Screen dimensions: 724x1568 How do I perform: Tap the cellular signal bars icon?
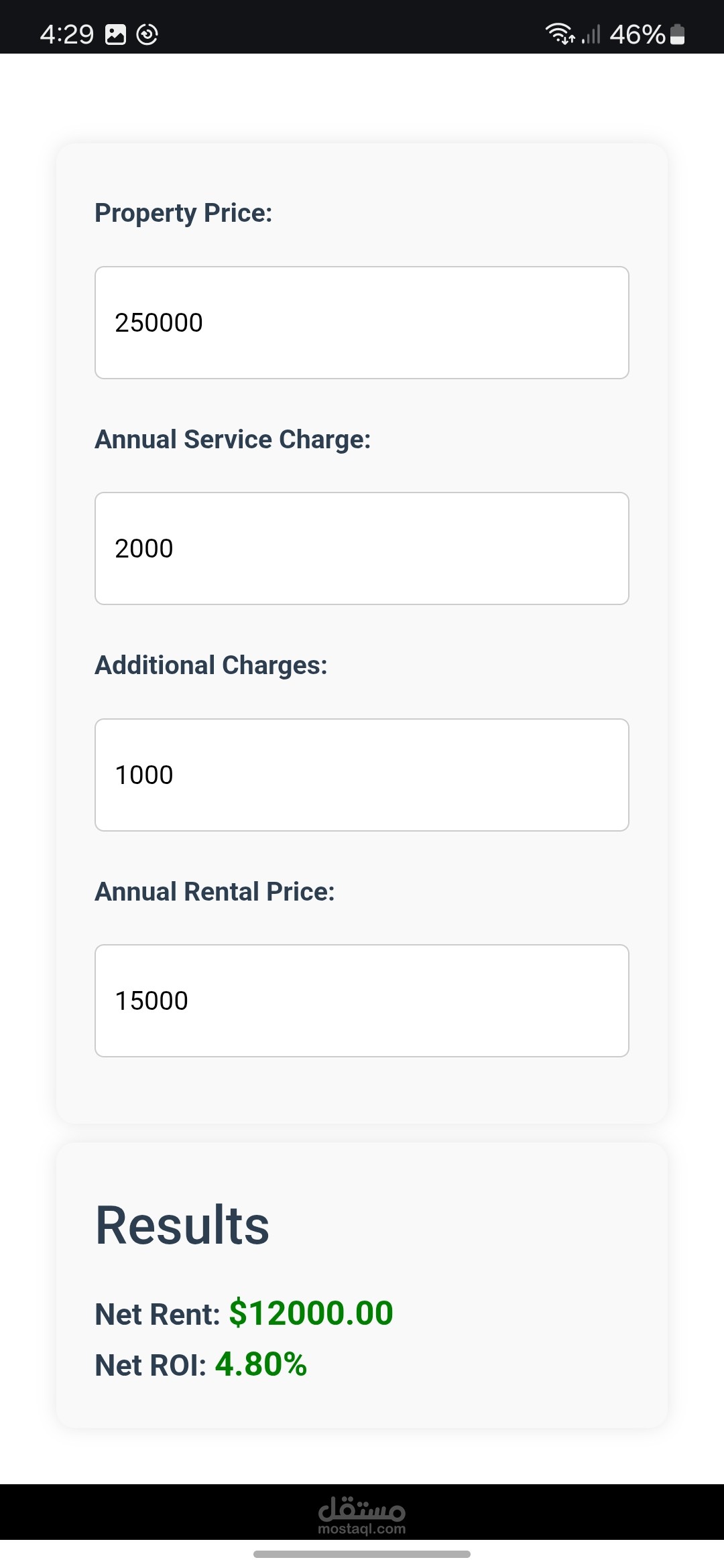[591, 34]
